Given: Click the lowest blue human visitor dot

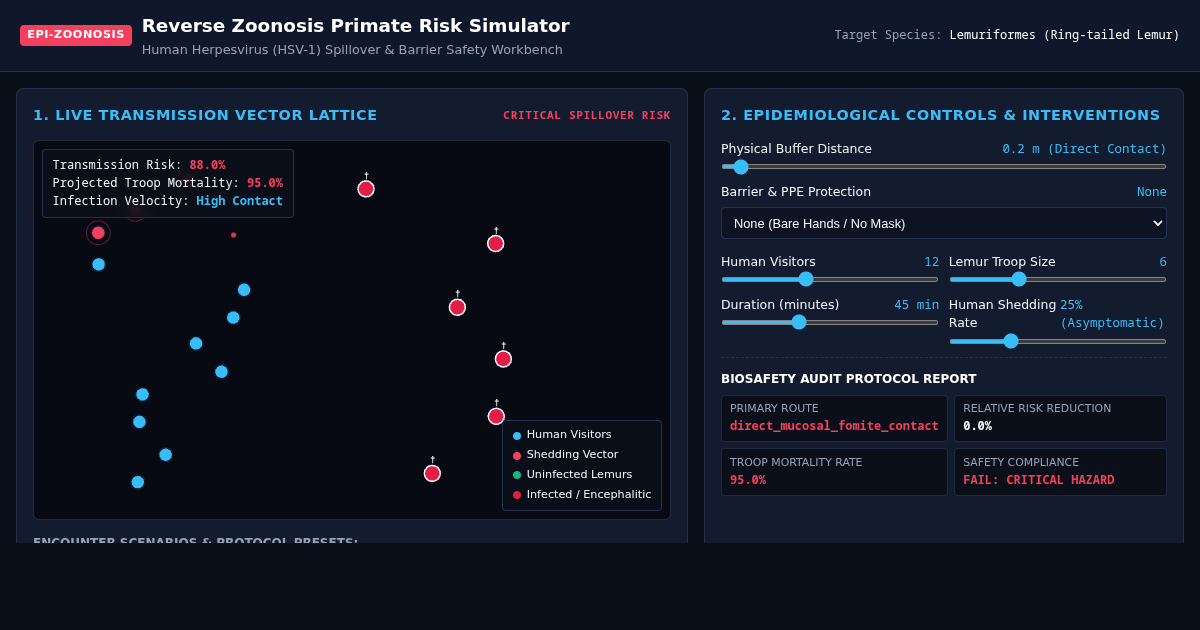Looking at the screenshot, I should click(138, 482).
